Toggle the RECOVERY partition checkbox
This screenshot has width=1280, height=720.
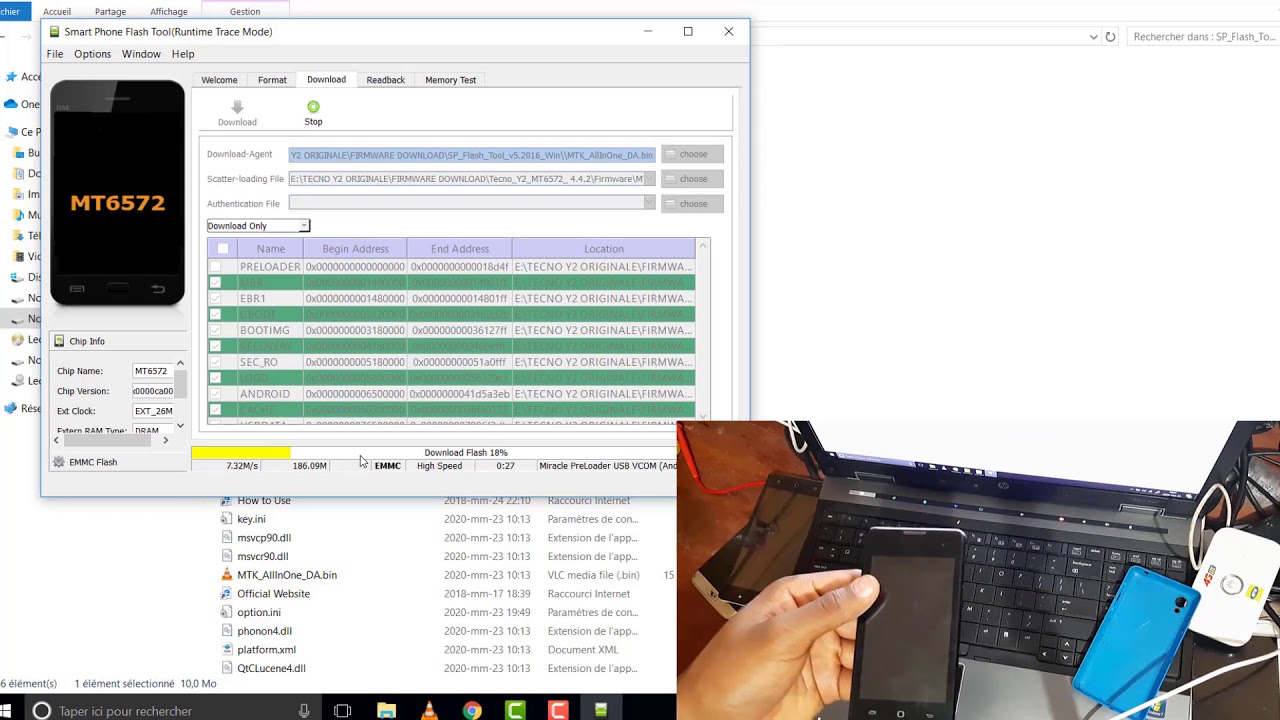click(215, 346)
